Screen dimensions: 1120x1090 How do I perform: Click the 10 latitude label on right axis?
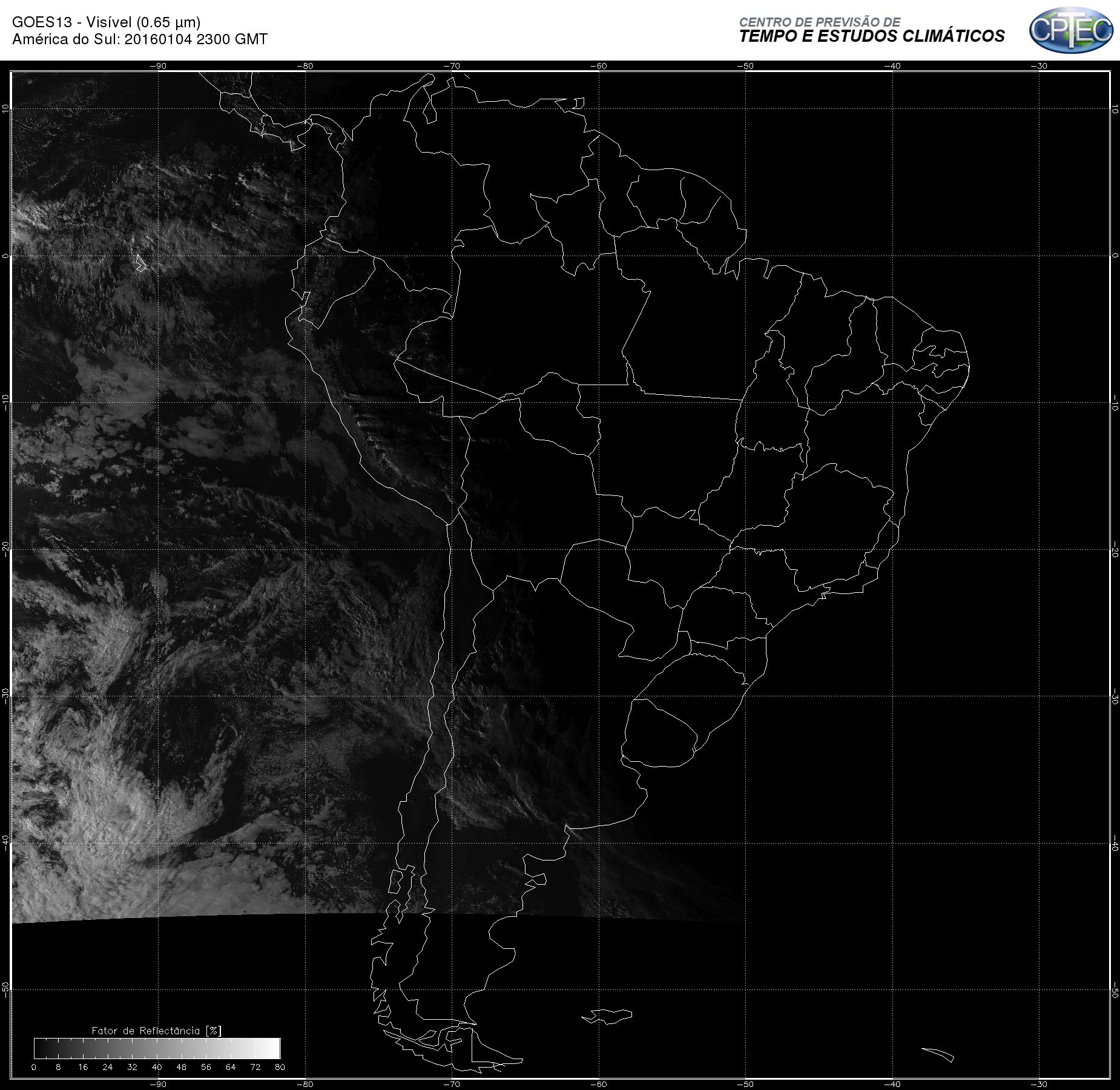[1115, 109]
